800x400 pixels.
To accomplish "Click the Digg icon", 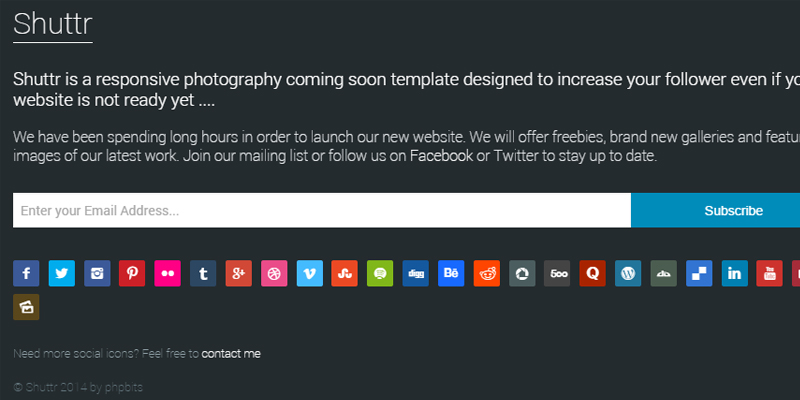I will coord(416,273).
